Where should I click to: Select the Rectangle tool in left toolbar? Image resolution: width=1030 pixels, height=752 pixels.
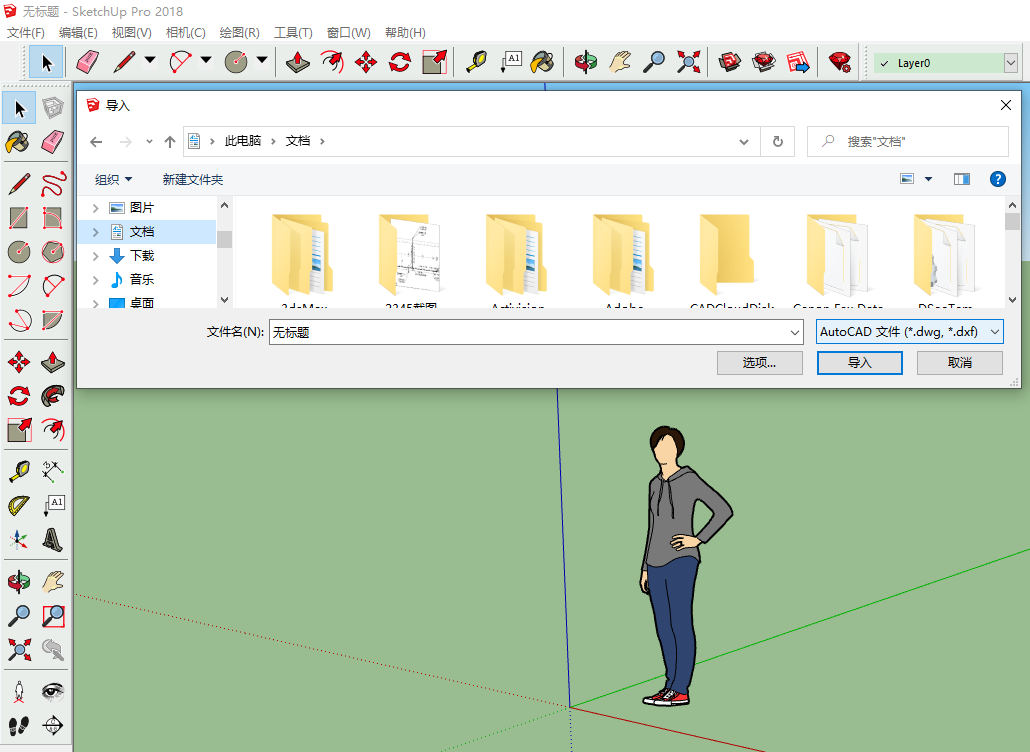(18, 217)
